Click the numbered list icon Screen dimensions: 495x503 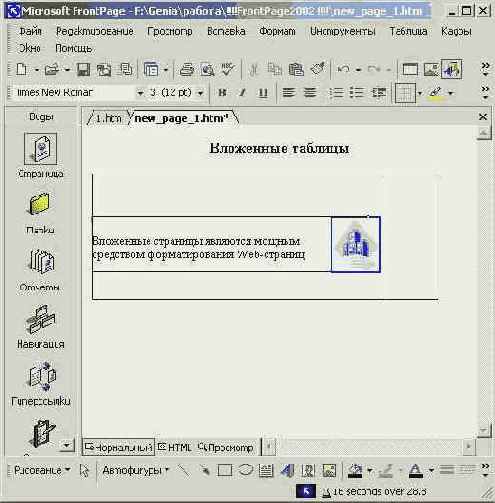(336, 92)
